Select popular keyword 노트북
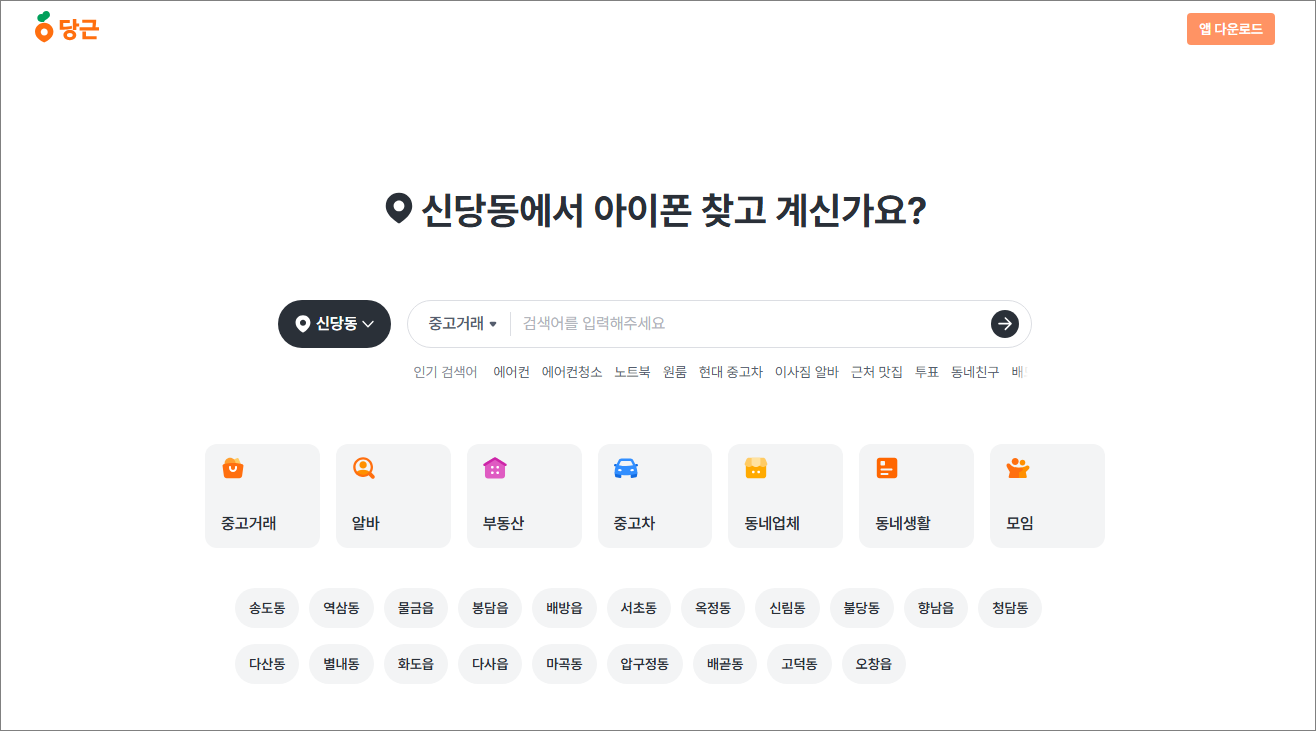Image resolution: width=1316 pixels, height=731 pixels. [x=632, y=372]
